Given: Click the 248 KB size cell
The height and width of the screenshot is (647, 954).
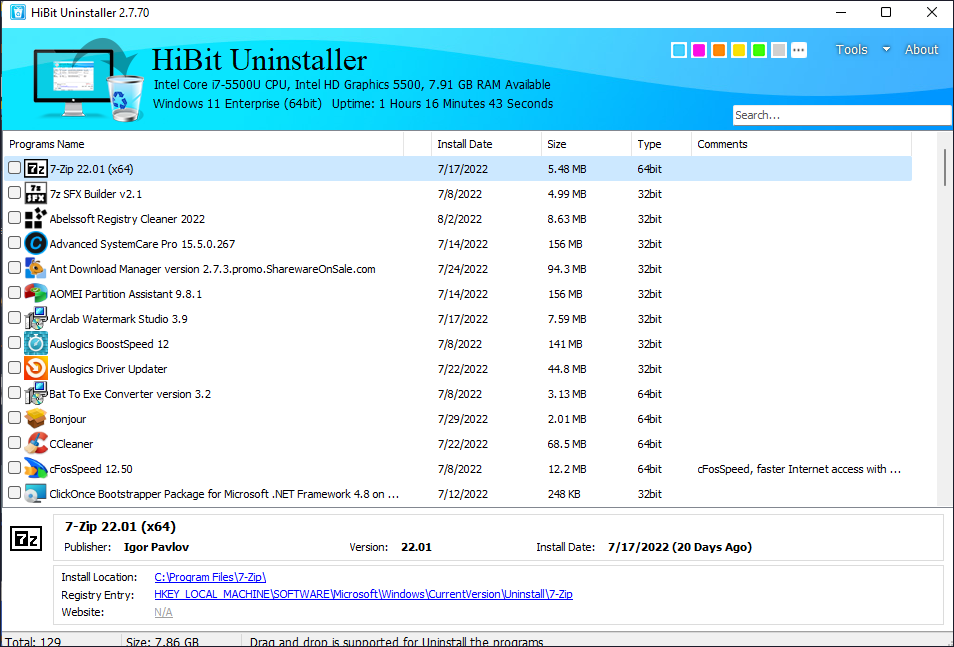Looking at the screenshot, I should click(x=565, y=494).
